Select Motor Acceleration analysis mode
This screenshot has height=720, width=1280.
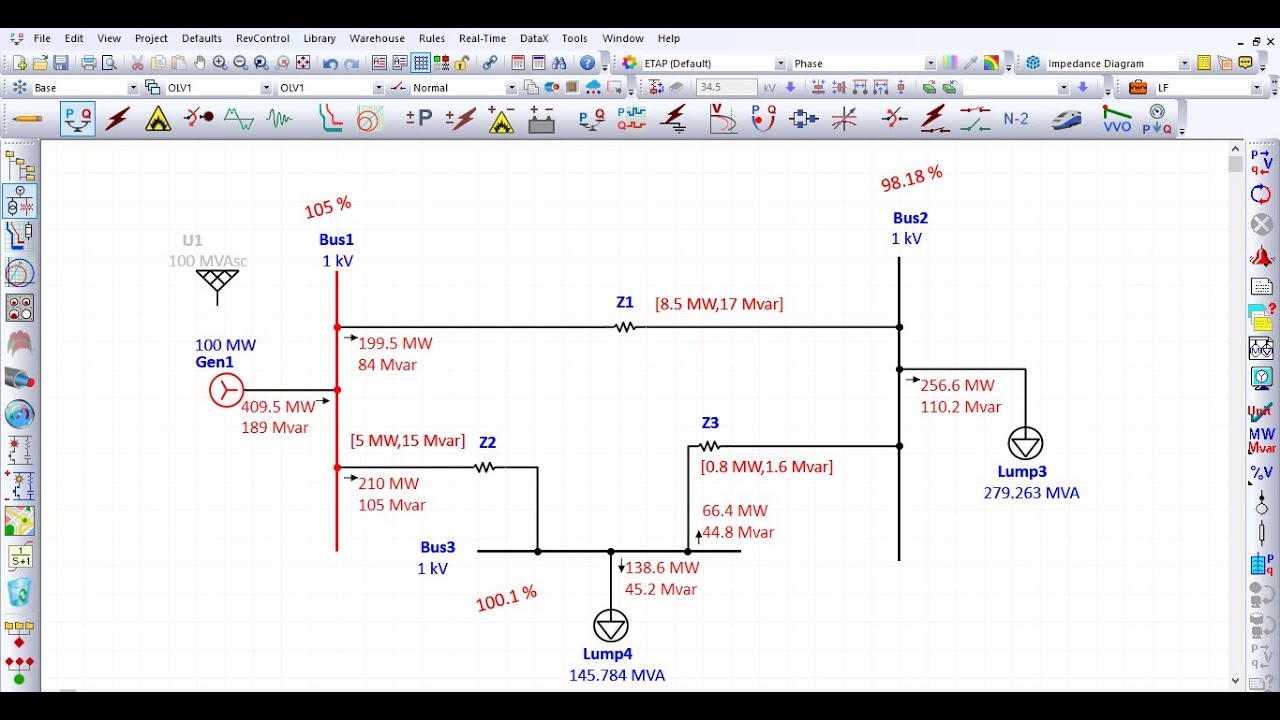(x=199, y=118)
